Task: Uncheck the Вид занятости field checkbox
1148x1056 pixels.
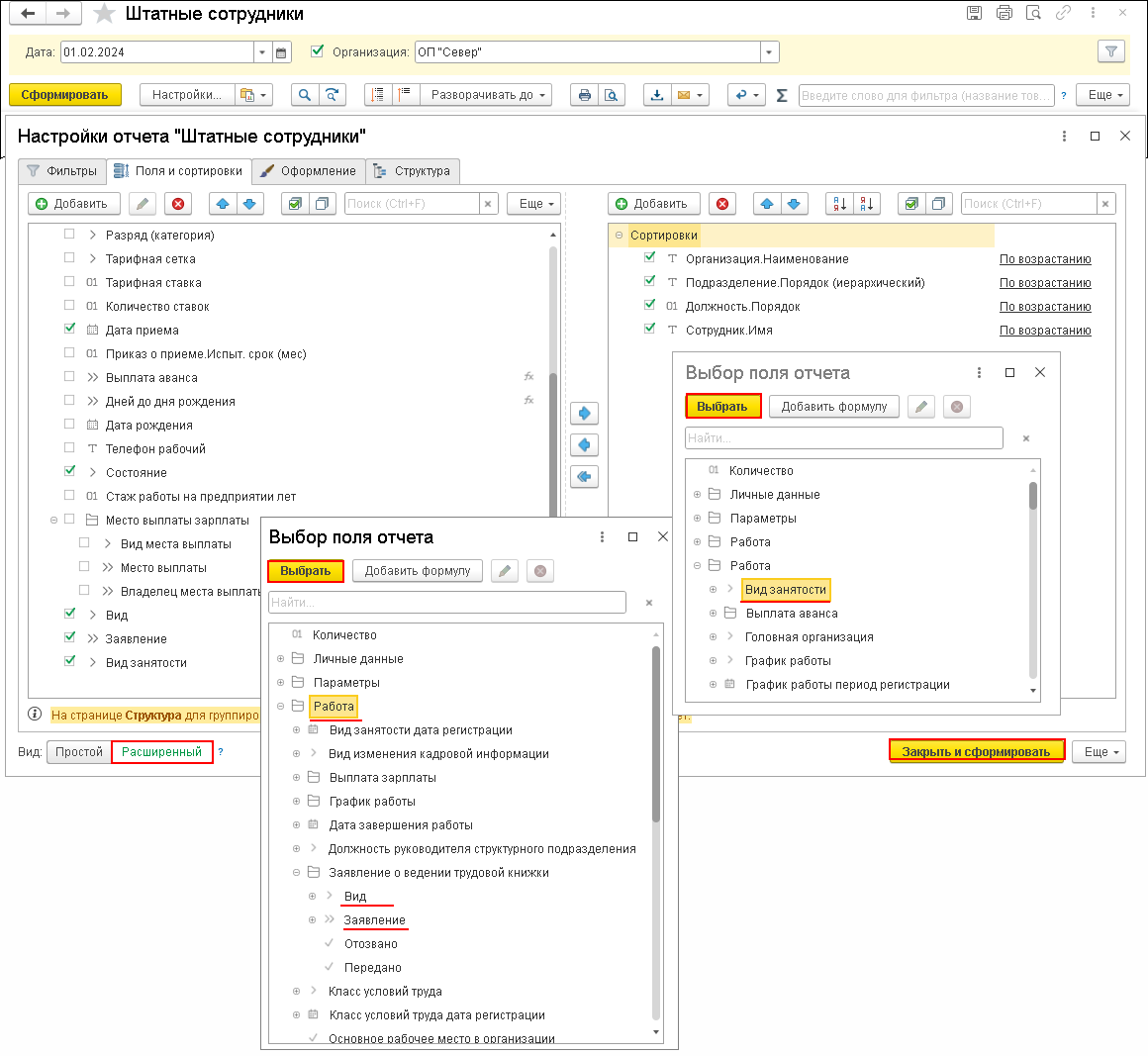Action: [69, 660]
